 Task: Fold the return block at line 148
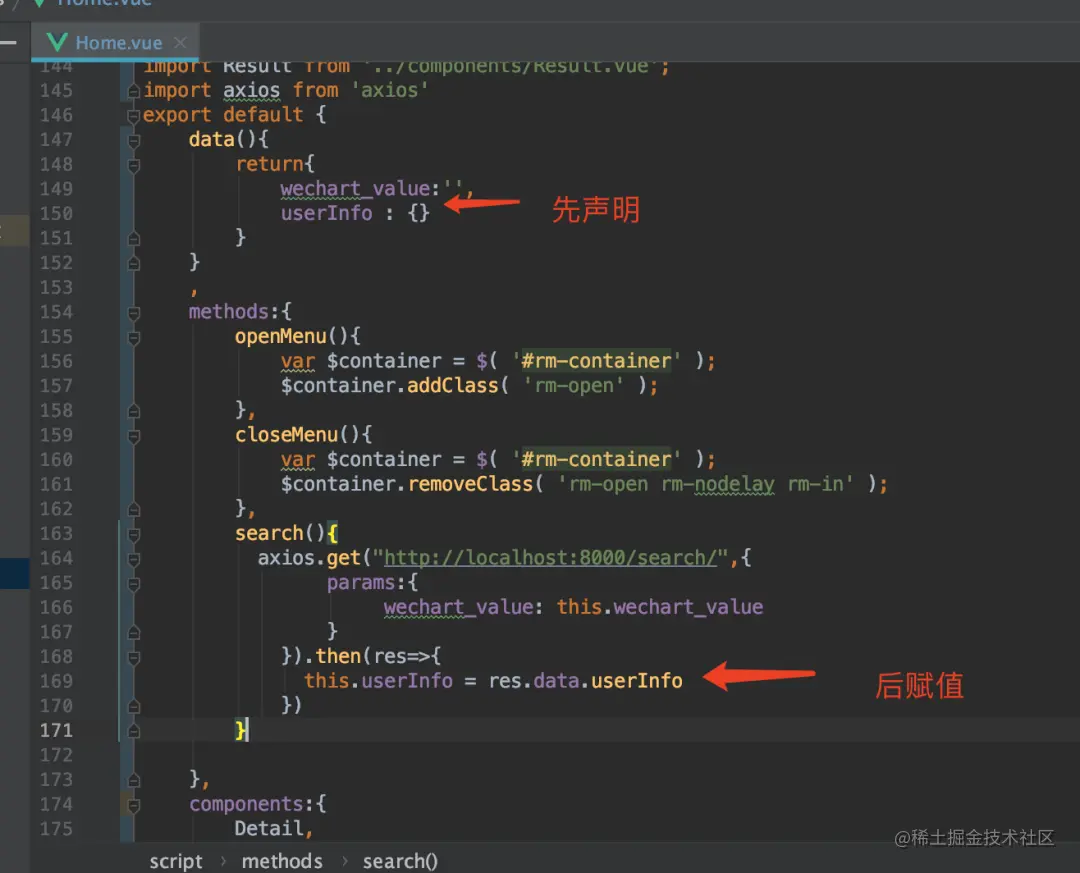click(x=134, y=165)
